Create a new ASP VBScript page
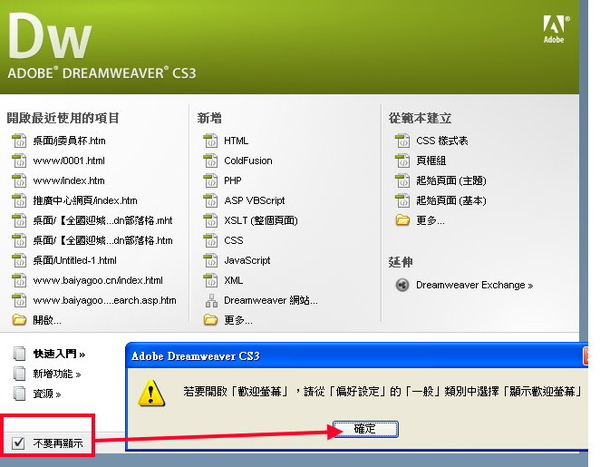This screenshot has width=600, height=467. 254,201
